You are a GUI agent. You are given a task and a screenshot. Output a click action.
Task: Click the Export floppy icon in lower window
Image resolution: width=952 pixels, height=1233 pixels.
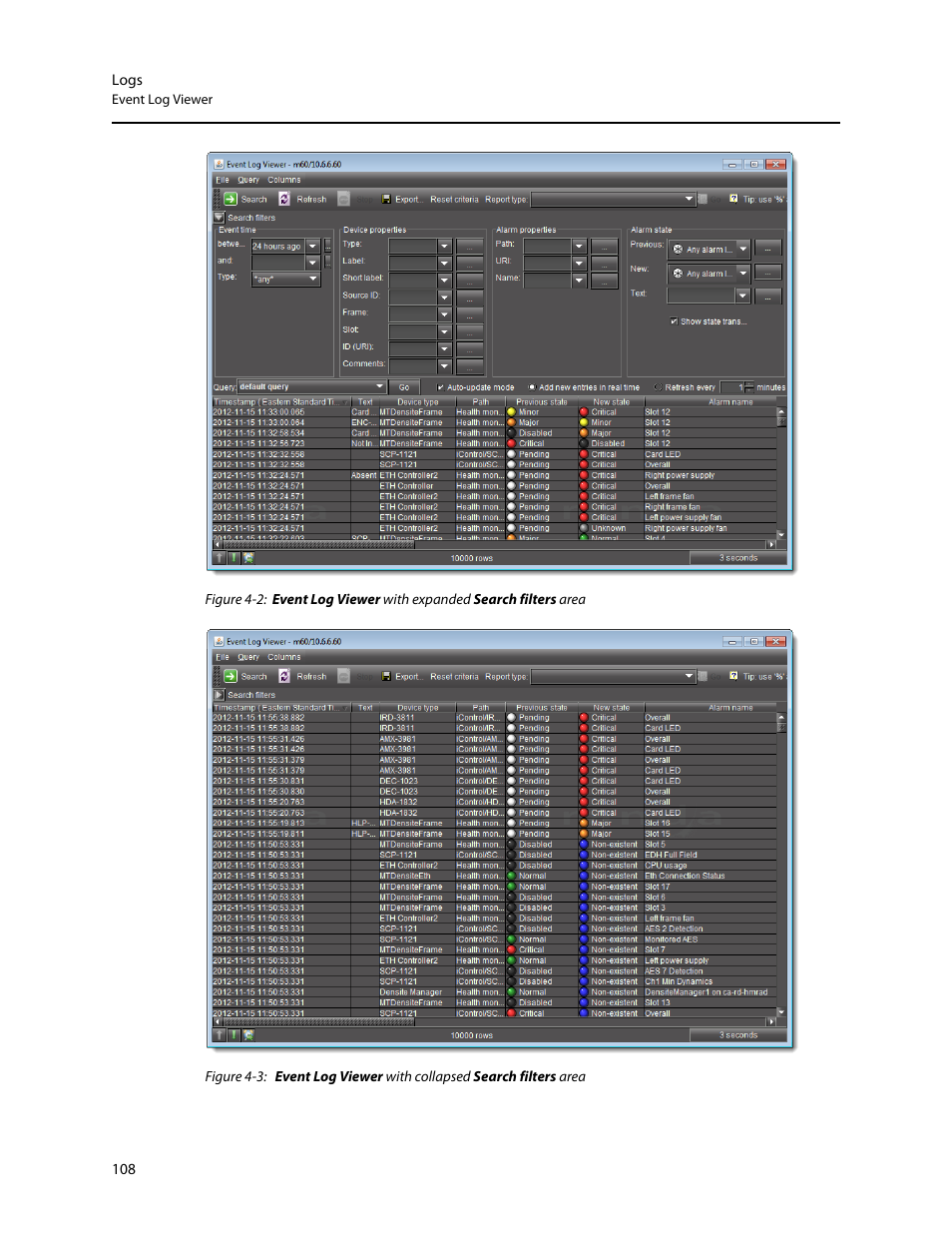386,677
